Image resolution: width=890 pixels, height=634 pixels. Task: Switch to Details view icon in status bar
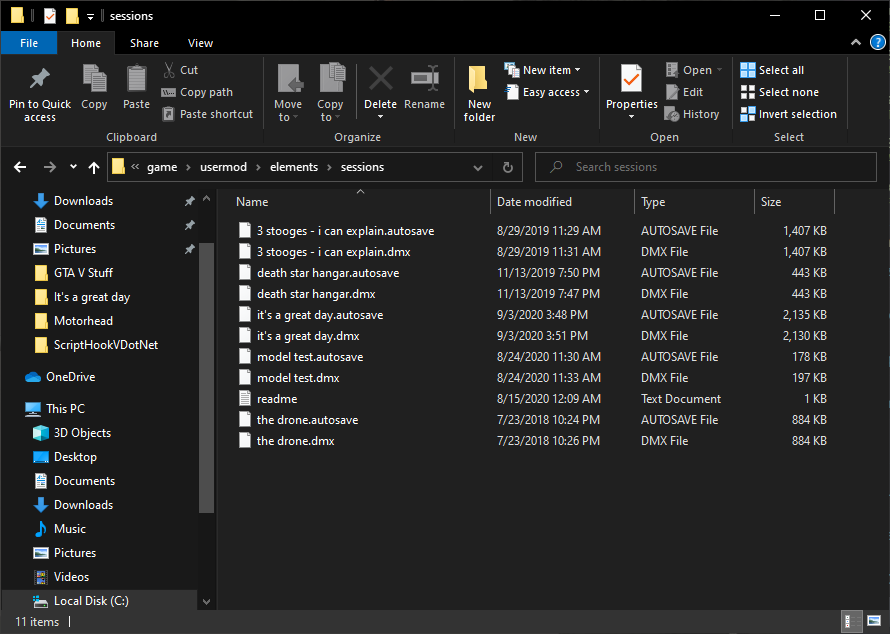tap(851, 622)
